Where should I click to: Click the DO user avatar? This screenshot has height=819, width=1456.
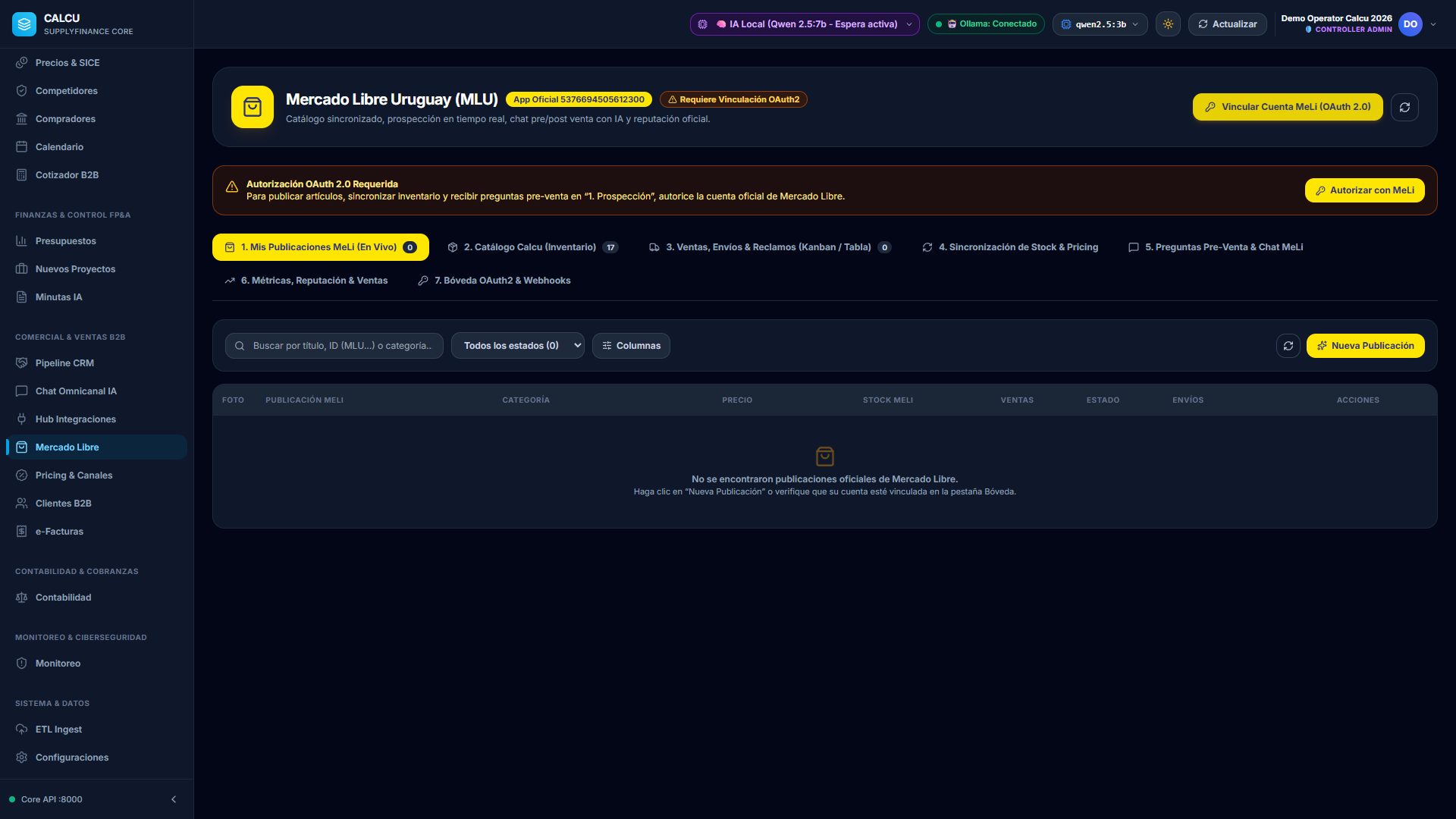(1410, 24)
